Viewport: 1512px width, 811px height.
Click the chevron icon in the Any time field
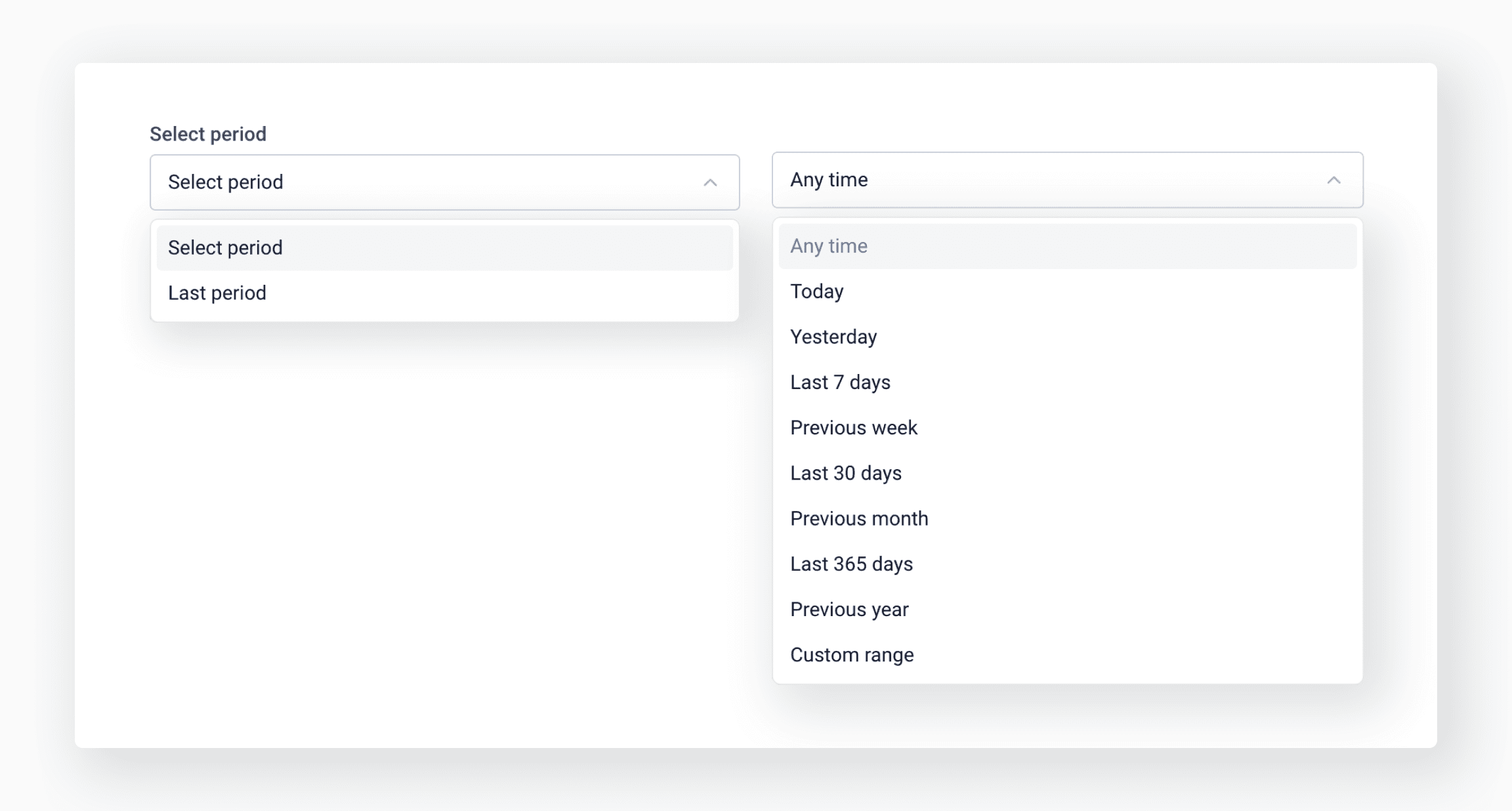[1333, 180]
